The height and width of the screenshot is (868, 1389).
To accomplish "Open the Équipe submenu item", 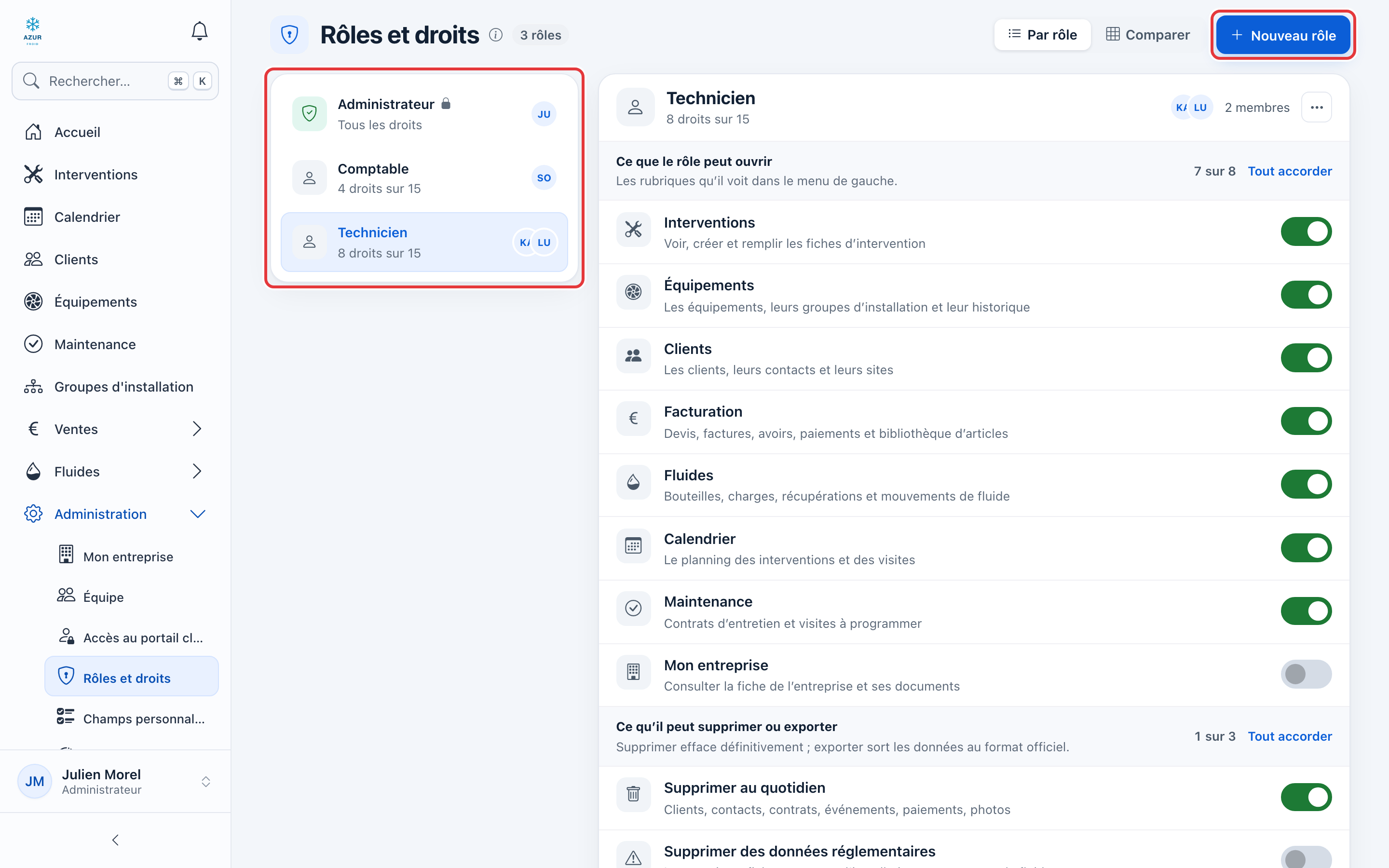I will click(x=132, y=597).
